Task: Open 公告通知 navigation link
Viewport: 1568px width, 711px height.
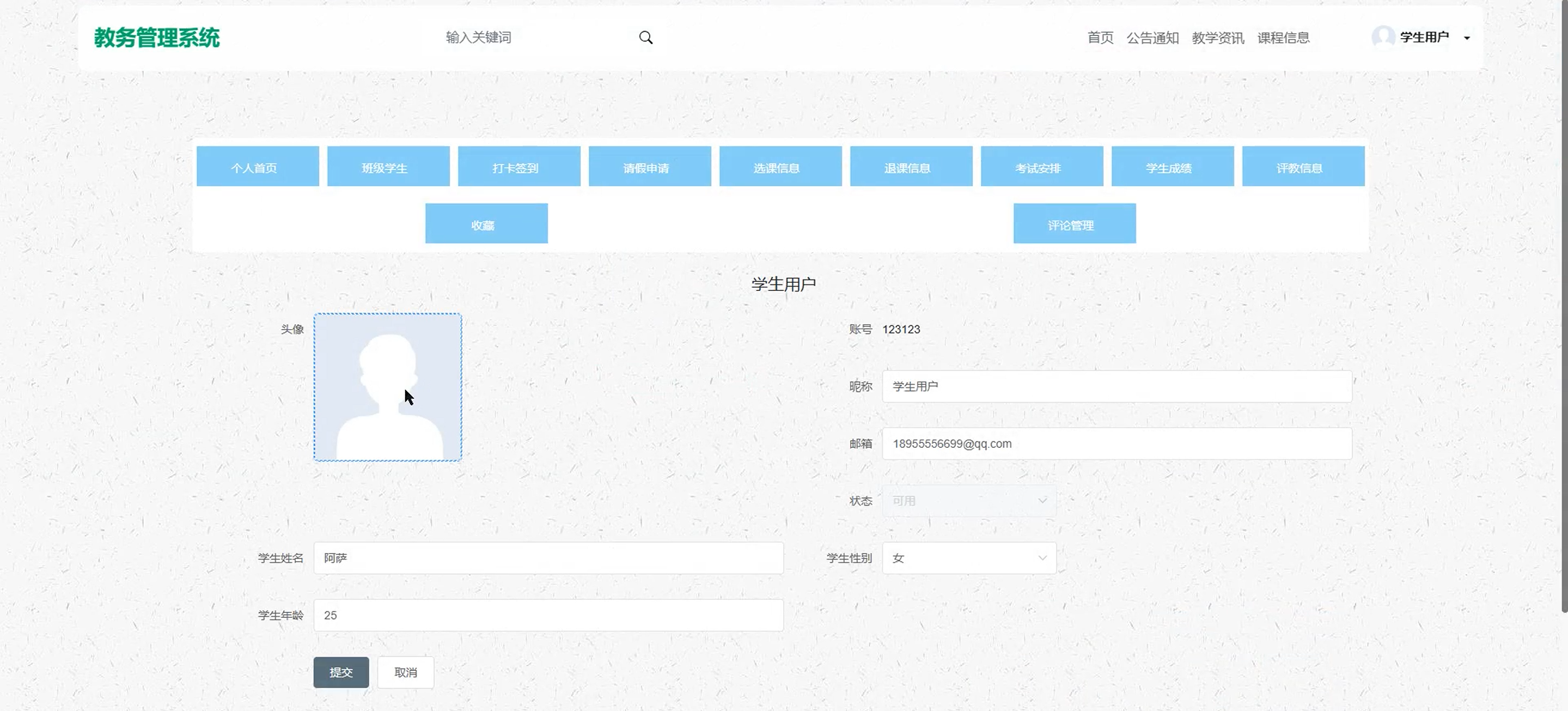Action: [x=1152, y=38]
